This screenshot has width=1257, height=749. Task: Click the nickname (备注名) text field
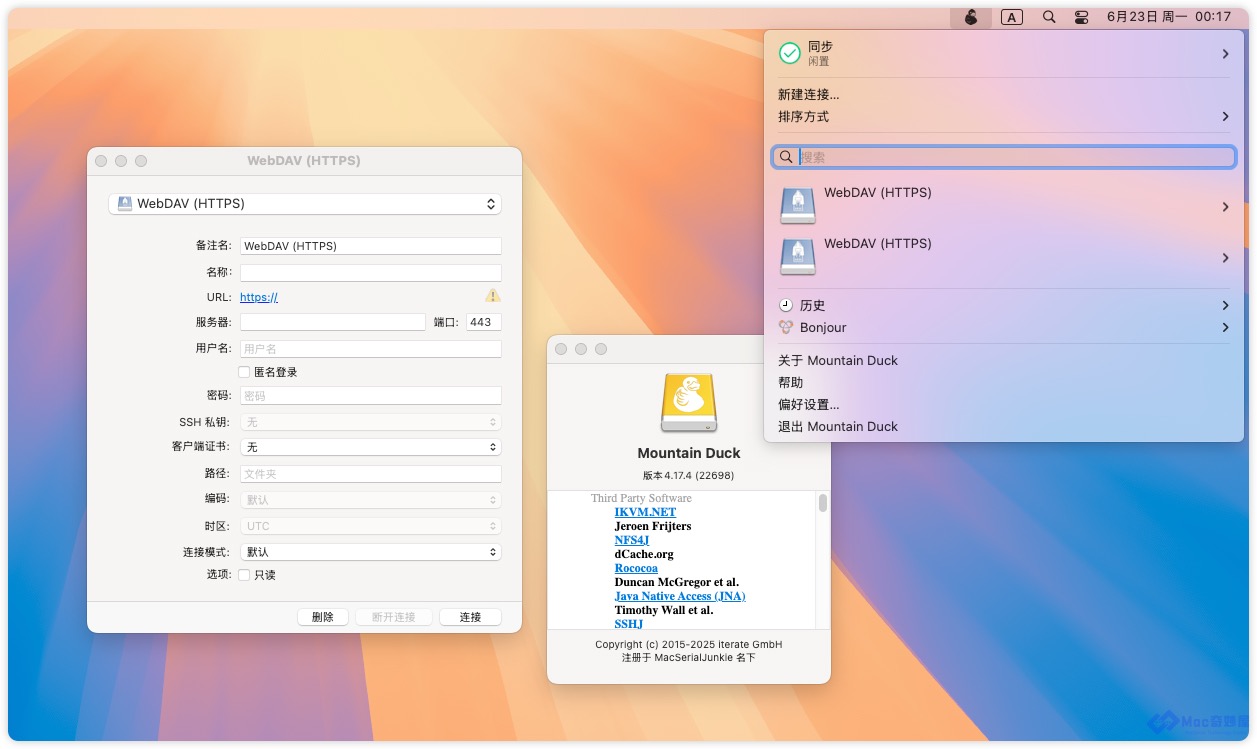tap(371, 246)
